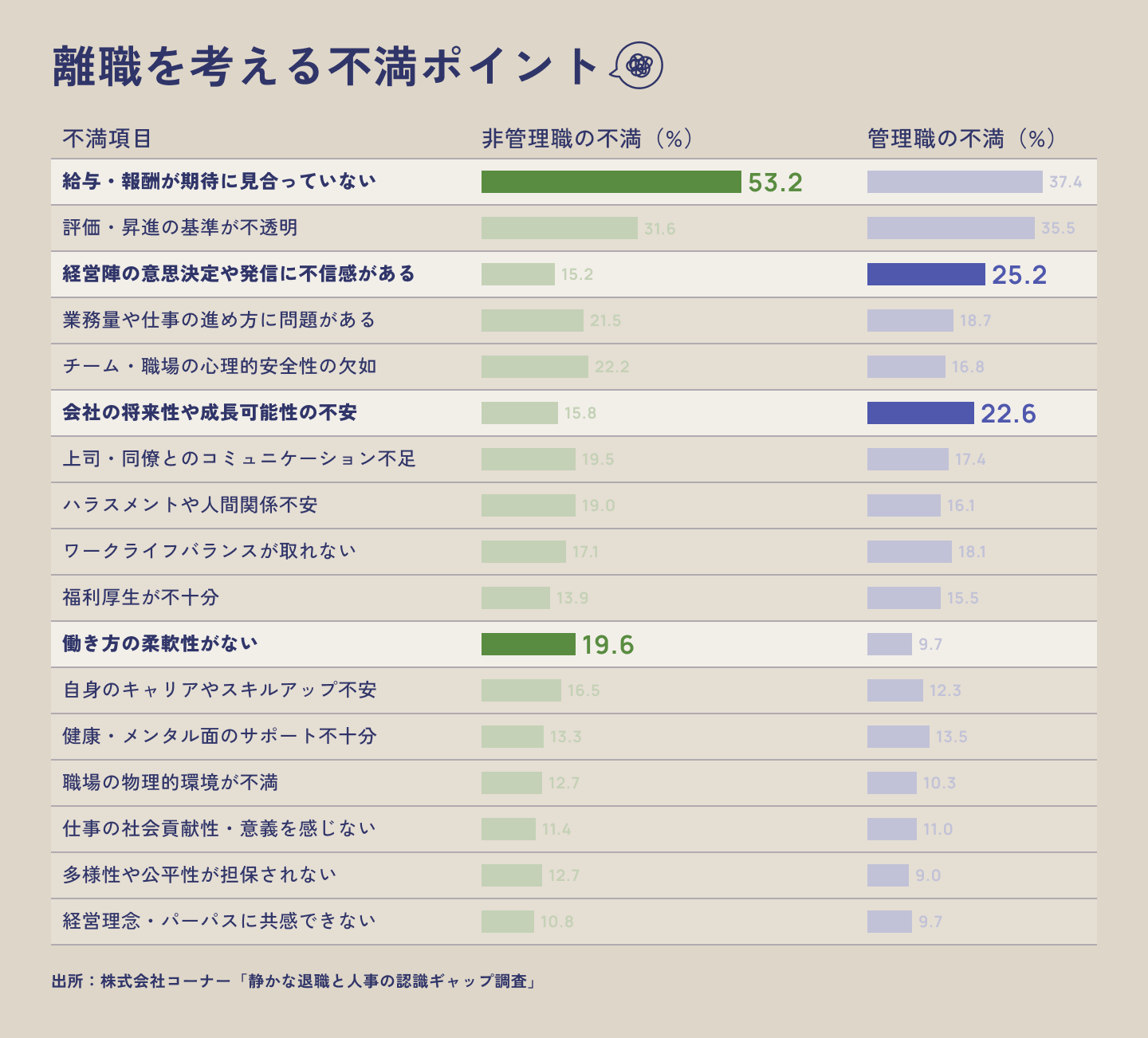Click the 19.0 value

(x=598, y=505)
